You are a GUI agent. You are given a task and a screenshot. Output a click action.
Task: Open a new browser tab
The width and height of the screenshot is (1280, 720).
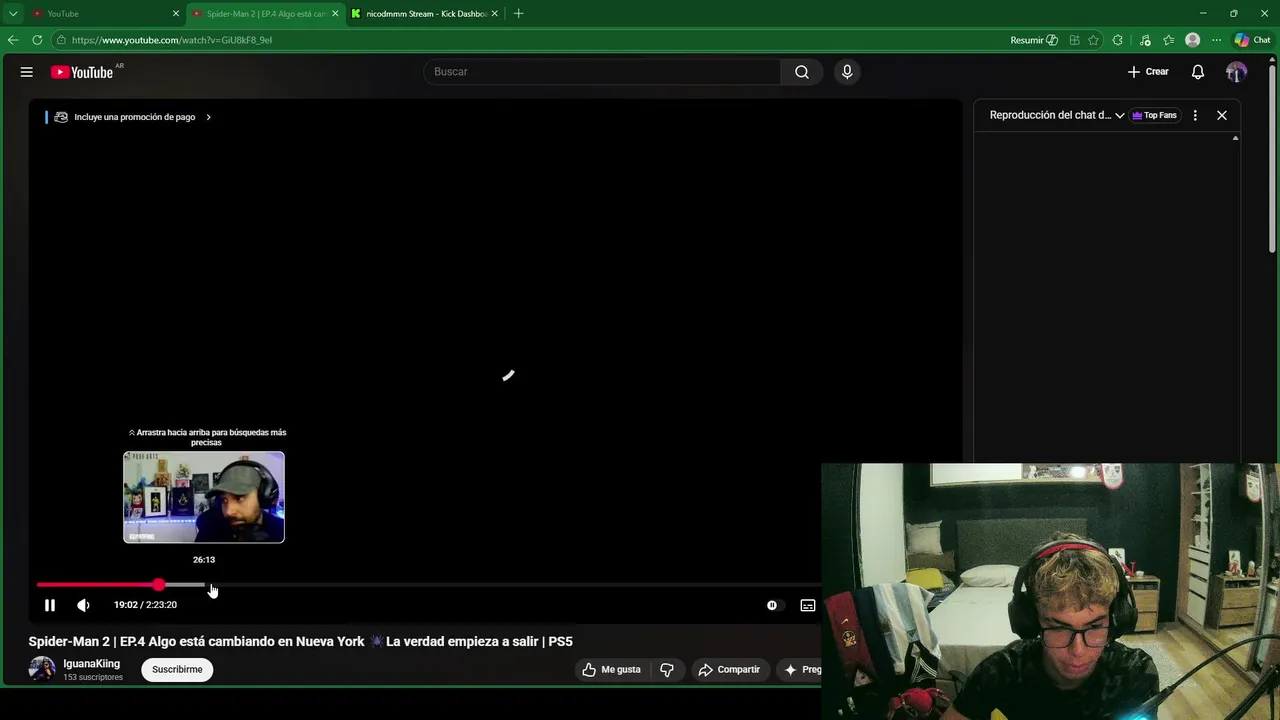click(x=518, y=14)
